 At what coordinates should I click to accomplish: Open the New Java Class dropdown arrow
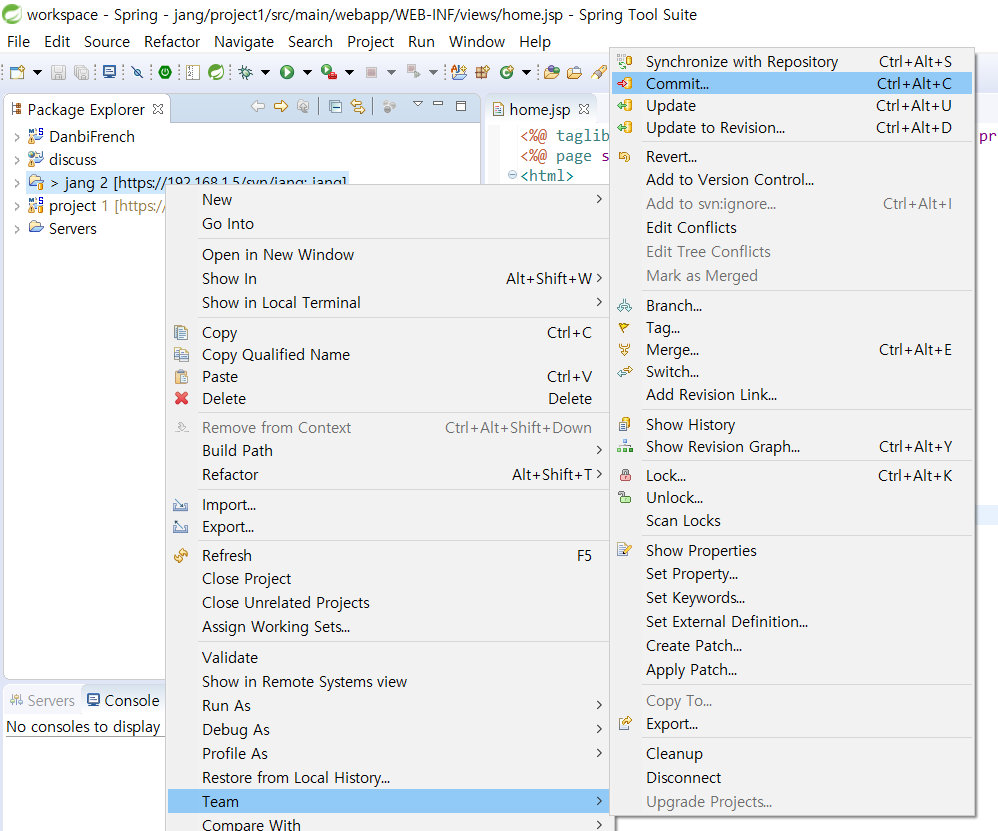coord(526,73)
